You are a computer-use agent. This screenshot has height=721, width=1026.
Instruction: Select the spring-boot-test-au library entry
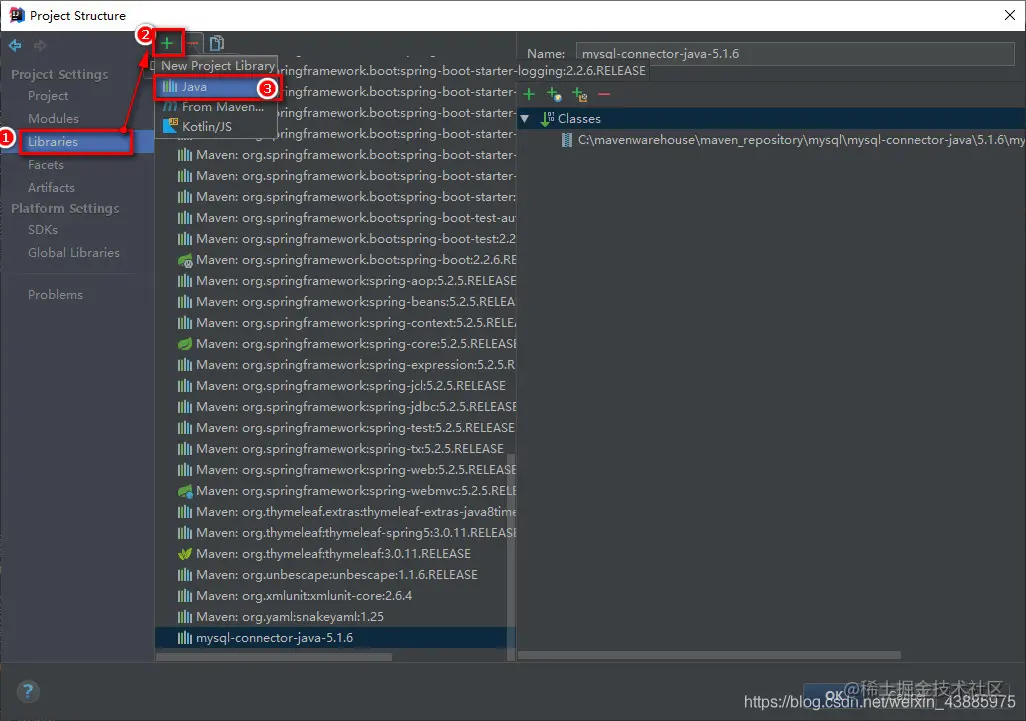coord(355,218)
